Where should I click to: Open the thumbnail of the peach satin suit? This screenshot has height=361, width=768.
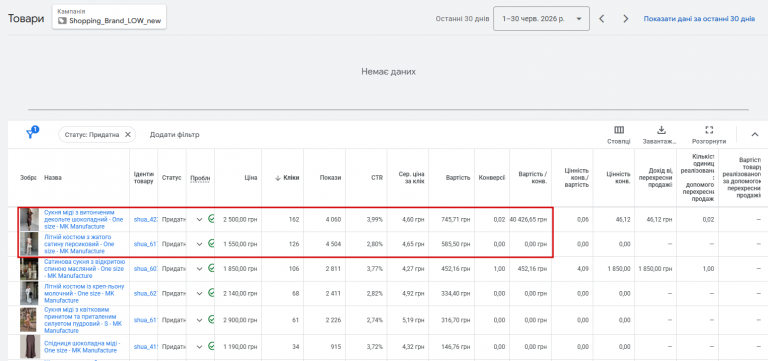click(x=29, y=244)
